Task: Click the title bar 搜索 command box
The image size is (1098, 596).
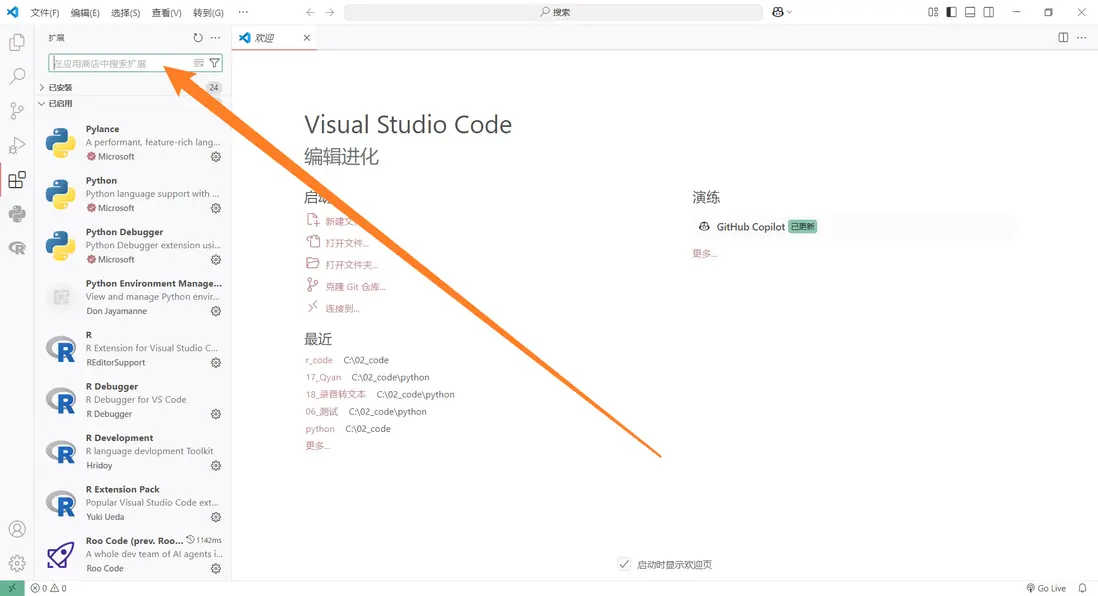Action: 553,12
